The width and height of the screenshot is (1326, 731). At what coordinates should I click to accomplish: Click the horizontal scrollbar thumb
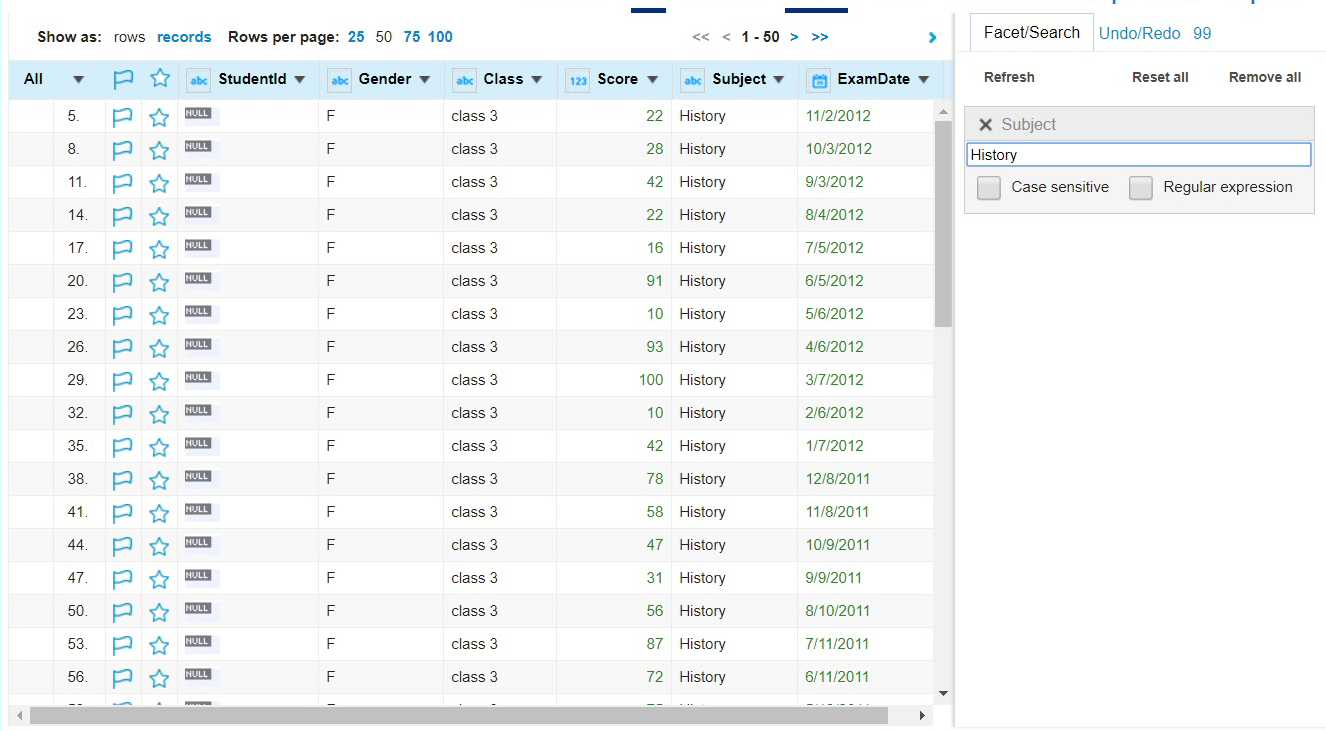point(459,716)
